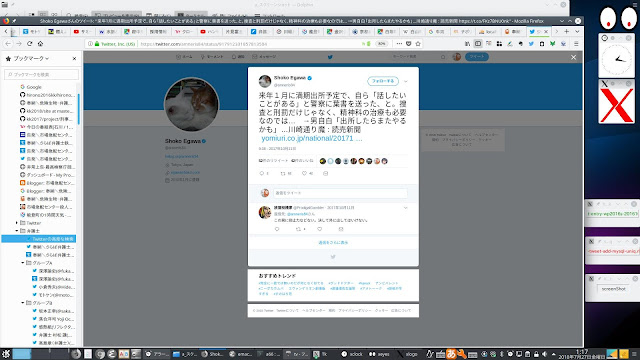Go back using Firefox back arrow

pyautogui.click(x=8, y=44)
